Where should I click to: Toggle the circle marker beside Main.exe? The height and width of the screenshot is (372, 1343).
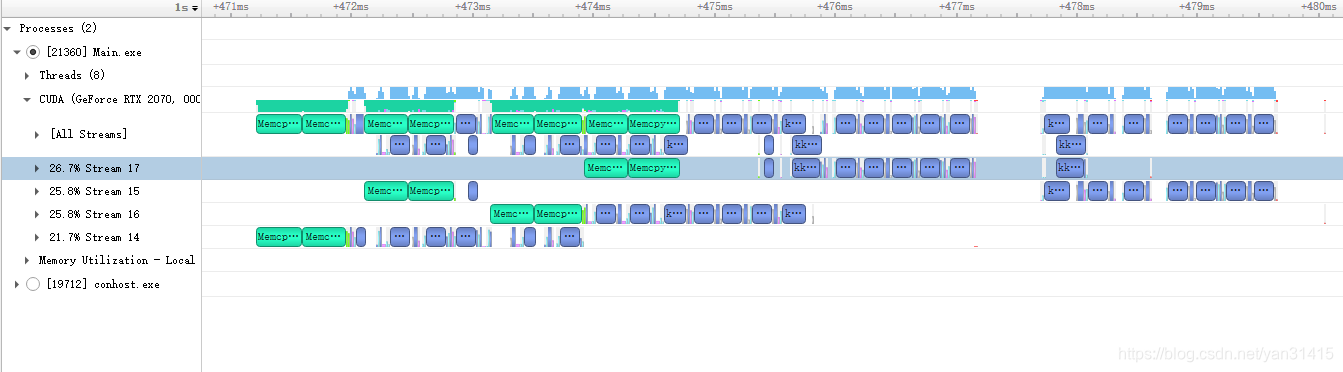pyautogui.click(x=33, y=52)
